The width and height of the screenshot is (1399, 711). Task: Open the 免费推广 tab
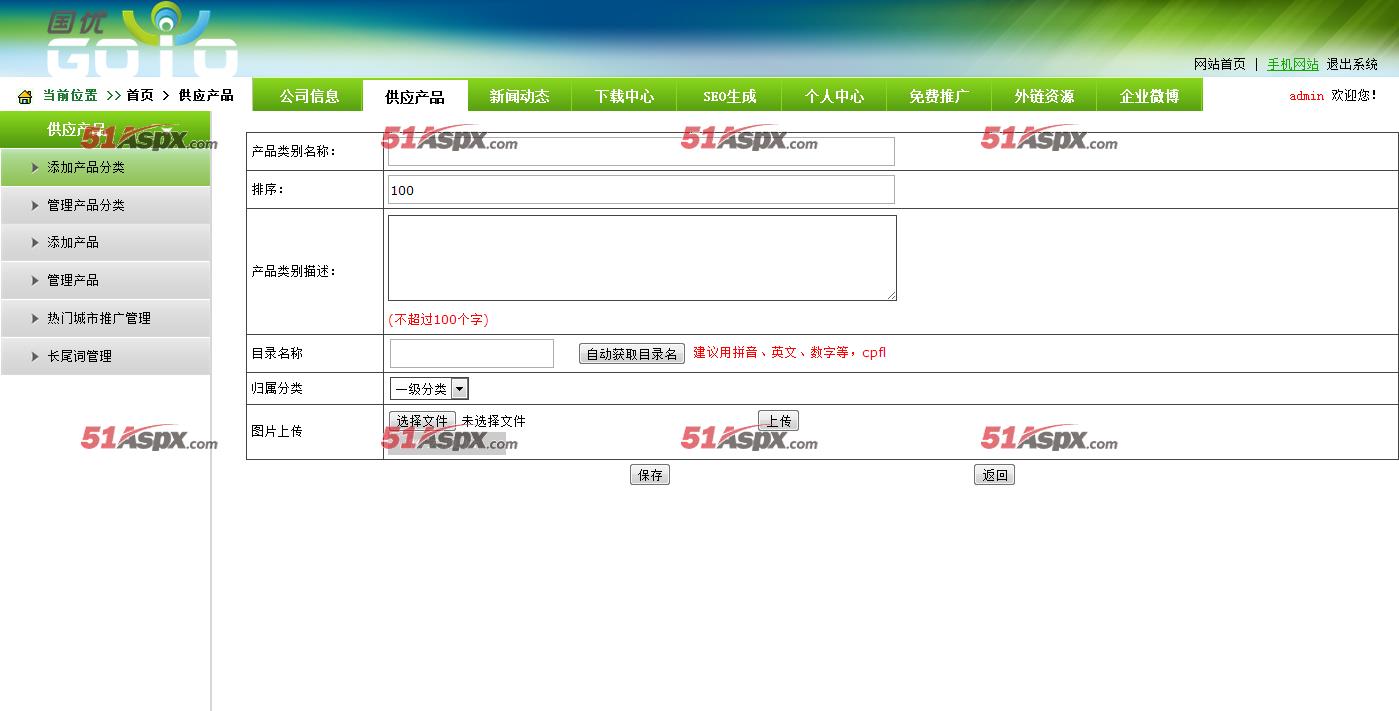tap(939, 96)
